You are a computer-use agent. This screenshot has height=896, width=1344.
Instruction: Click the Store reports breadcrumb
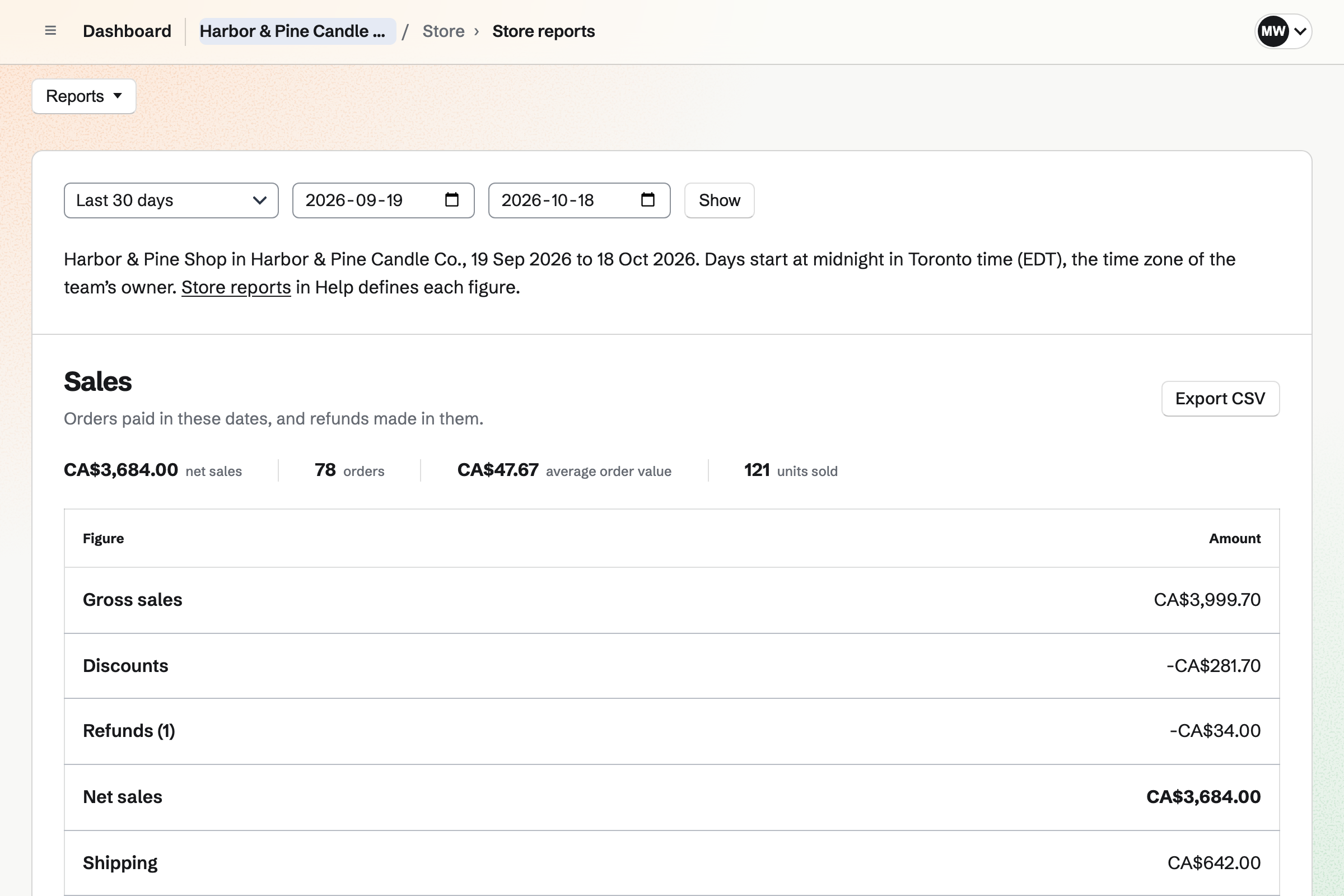[x=543, y=31]
